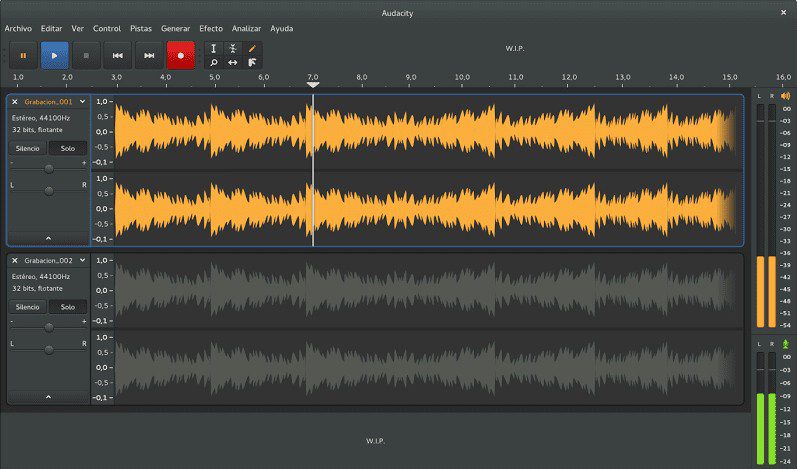This screenshot has height=469, width=797.
Task: Skip to end of the project
Action: 149,55
